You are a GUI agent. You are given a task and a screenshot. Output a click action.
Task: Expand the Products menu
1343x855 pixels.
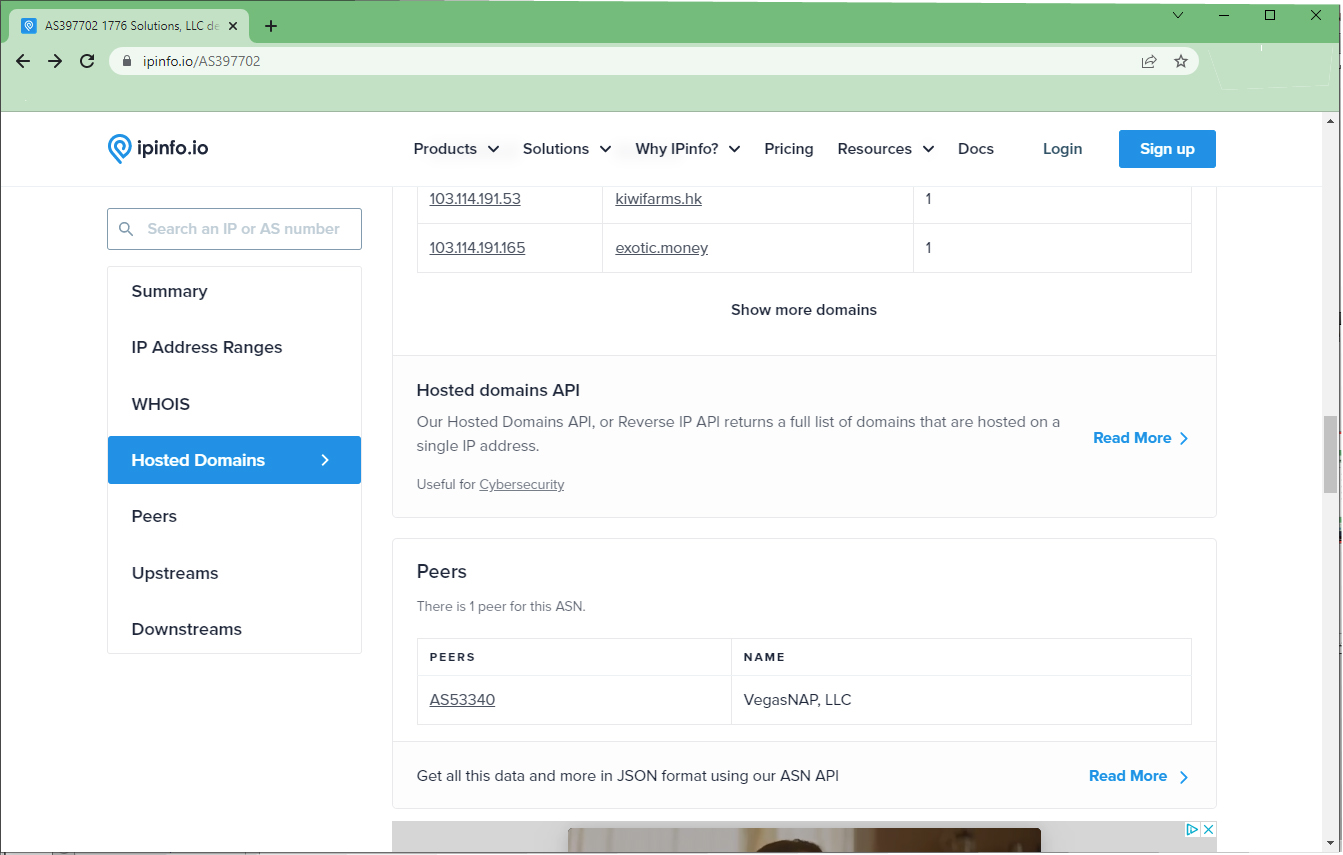tap(456, 149)
